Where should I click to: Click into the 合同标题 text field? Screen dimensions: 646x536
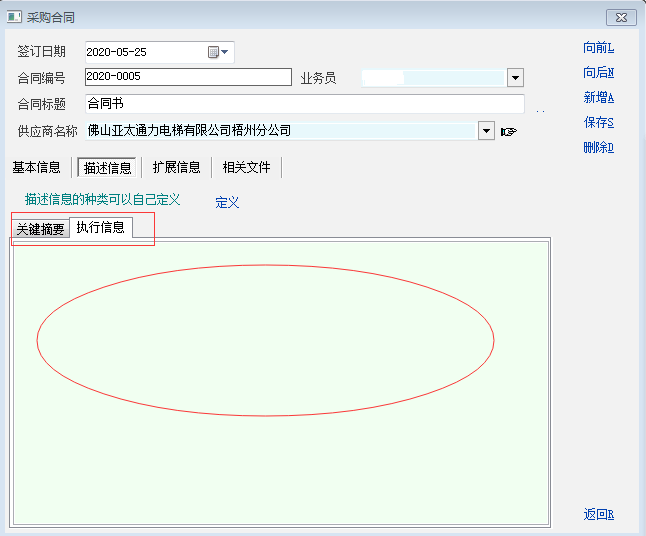pyautogui.click(x=303, y=104)
